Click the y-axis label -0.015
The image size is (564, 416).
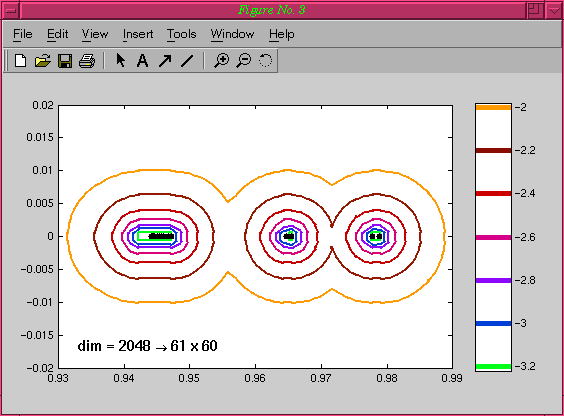[37, 335]
